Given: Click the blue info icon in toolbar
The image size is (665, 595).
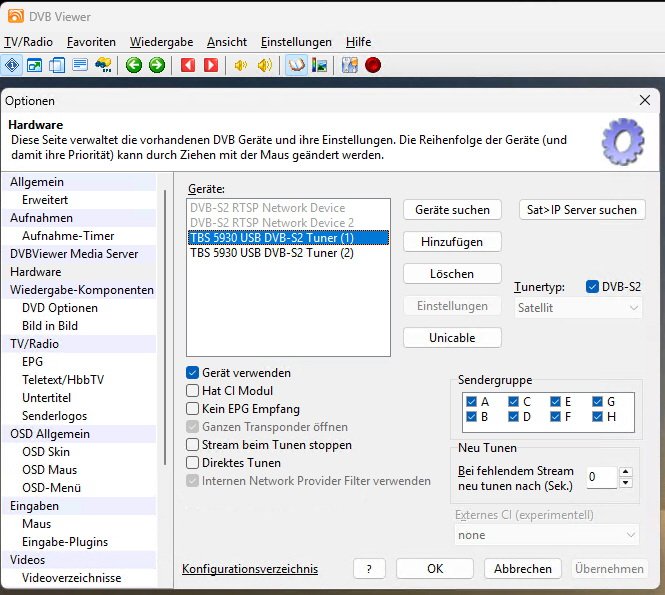Looking at the screenshot, I should (13, 65).
